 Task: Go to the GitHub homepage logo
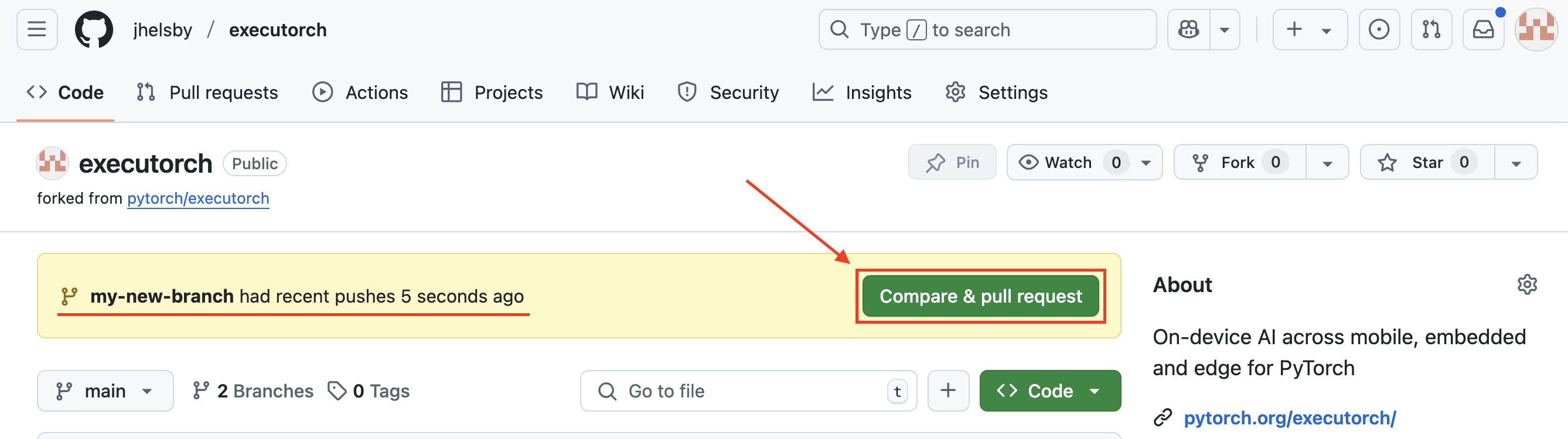pos(94,29)
